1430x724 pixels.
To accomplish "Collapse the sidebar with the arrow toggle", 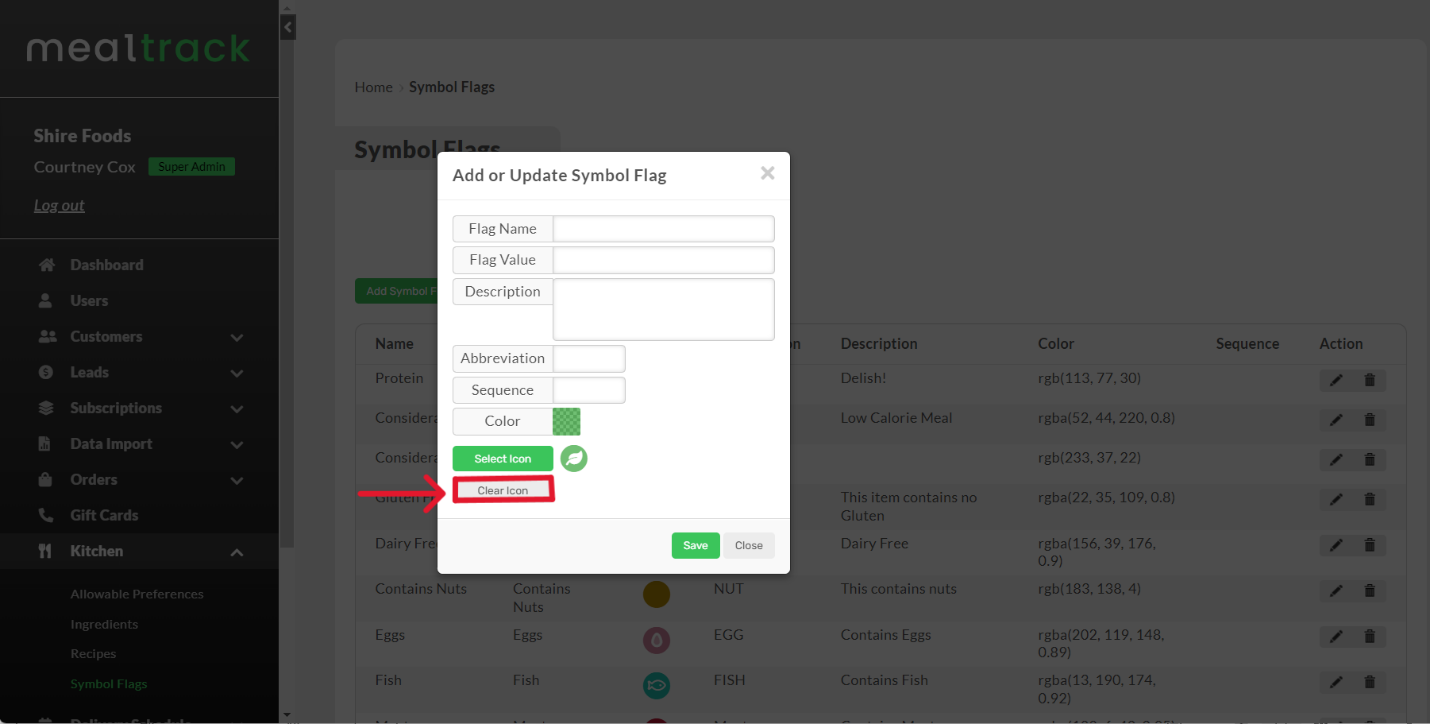I will point(288,27).
